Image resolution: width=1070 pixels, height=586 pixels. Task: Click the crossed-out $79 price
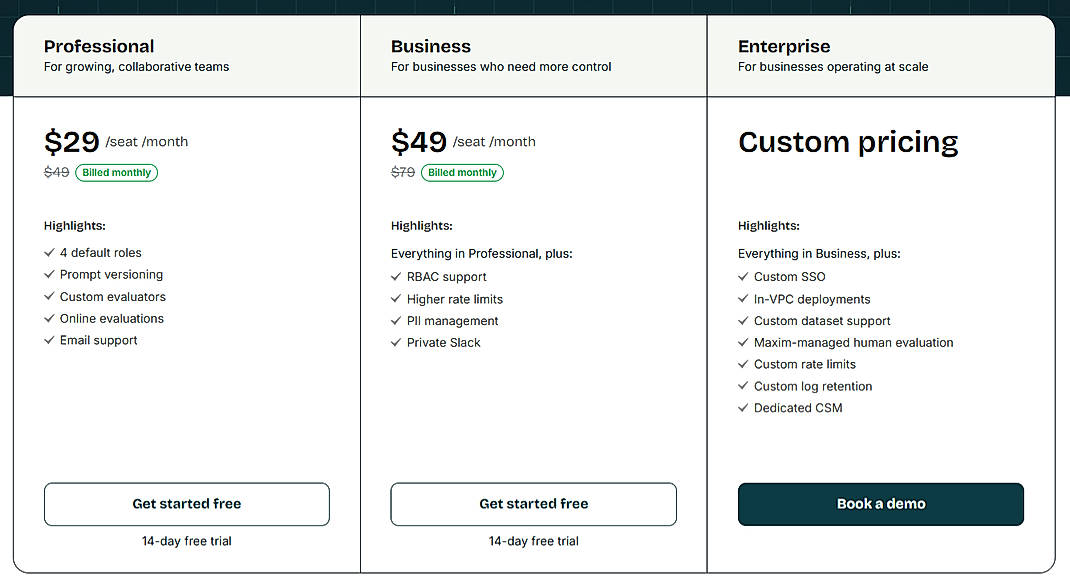coord(403,173)
